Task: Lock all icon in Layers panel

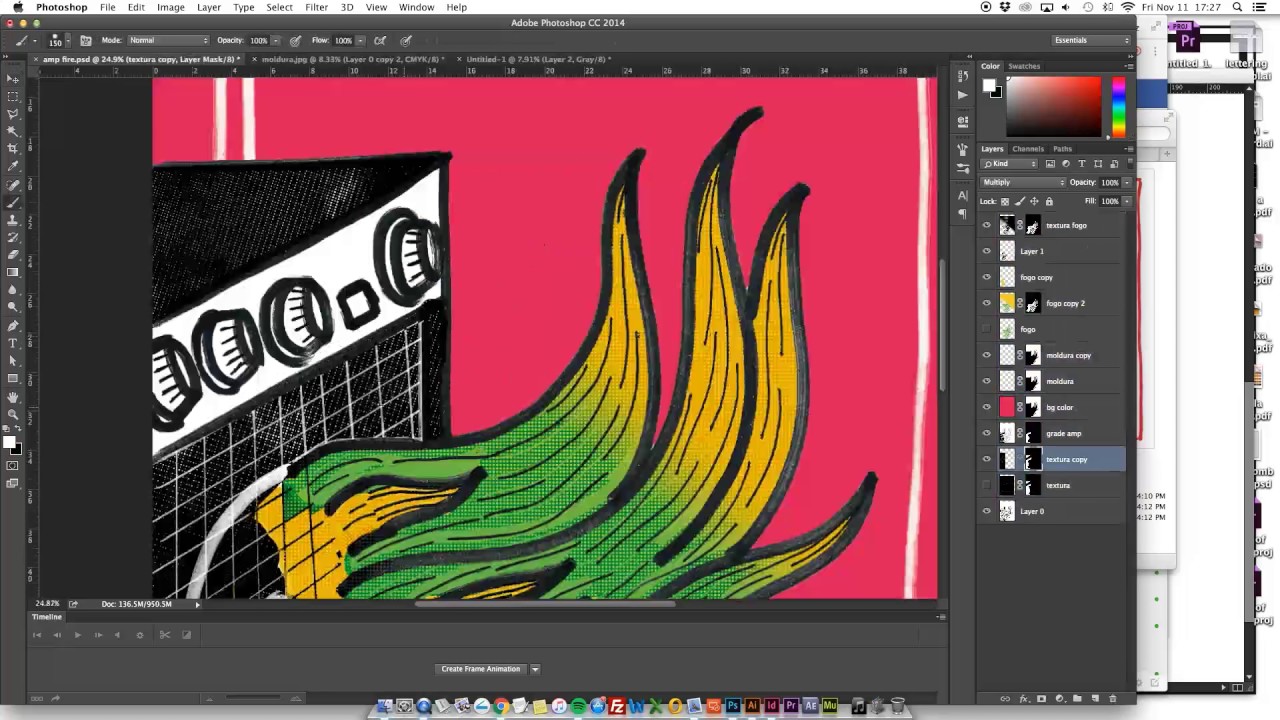Action: (x=1049, y=201)
